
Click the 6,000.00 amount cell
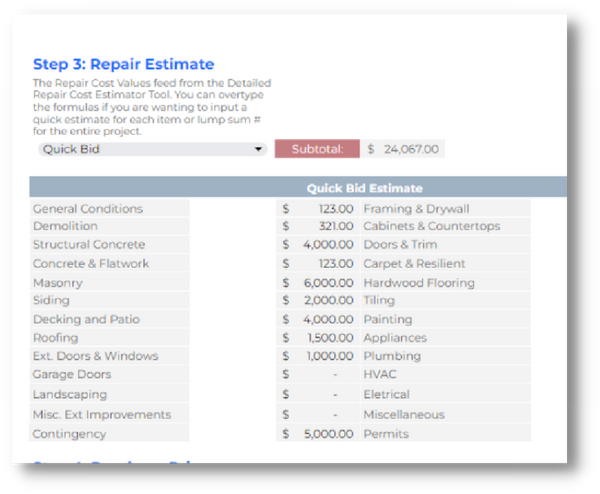pos(318,283)
